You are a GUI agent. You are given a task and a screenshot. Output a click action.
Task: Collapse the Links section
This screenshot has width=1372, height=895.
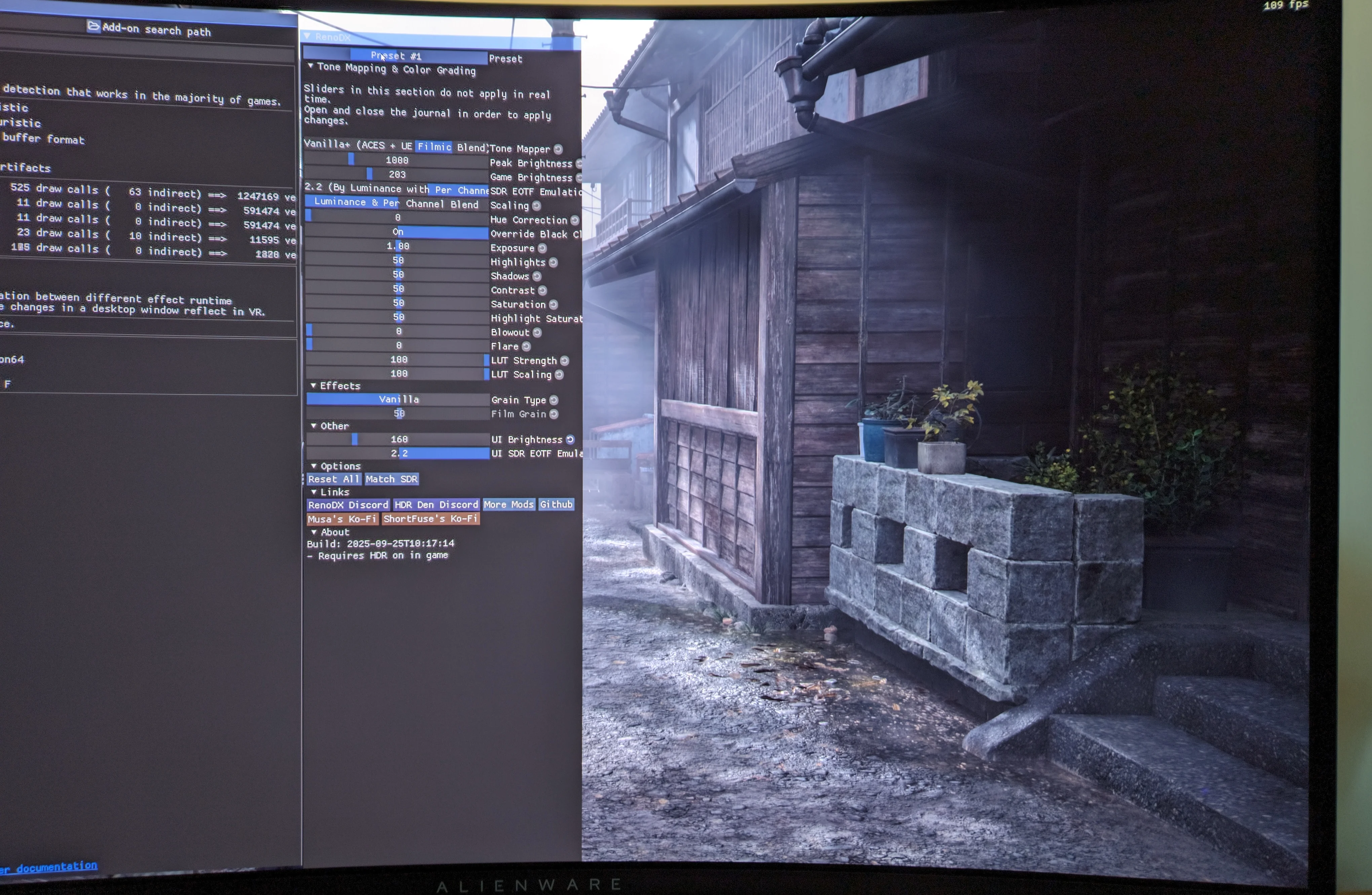(314, 492)
